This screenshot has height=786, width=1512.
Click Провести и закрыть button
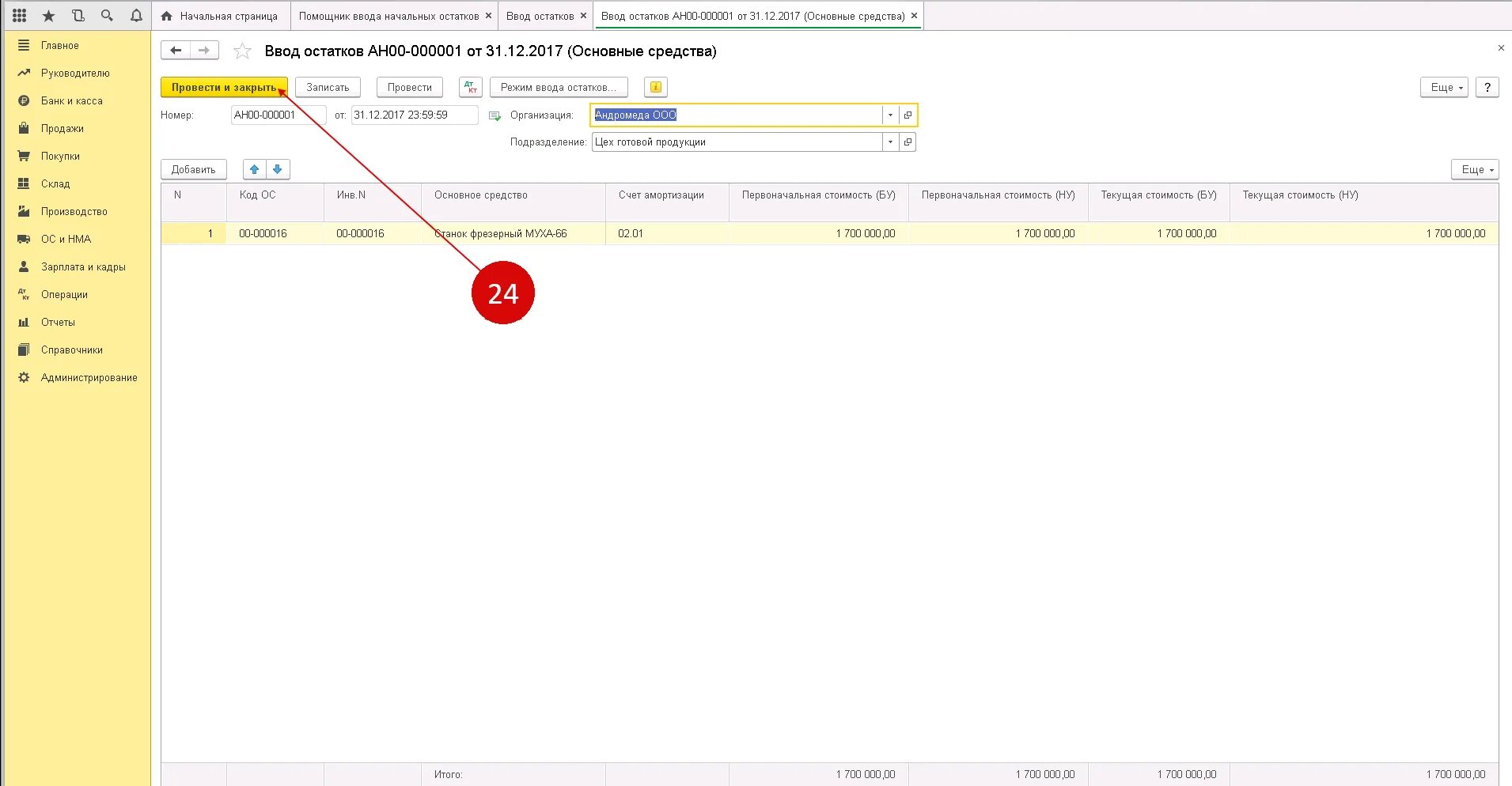pos(224,87)
